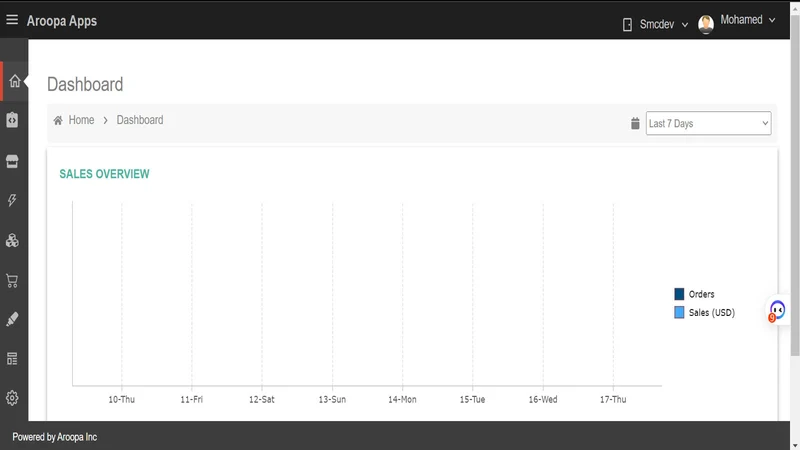Open the chat widget with notification badge
The height and width of the screenshot is (450, 800).
(x=777, y=310)
